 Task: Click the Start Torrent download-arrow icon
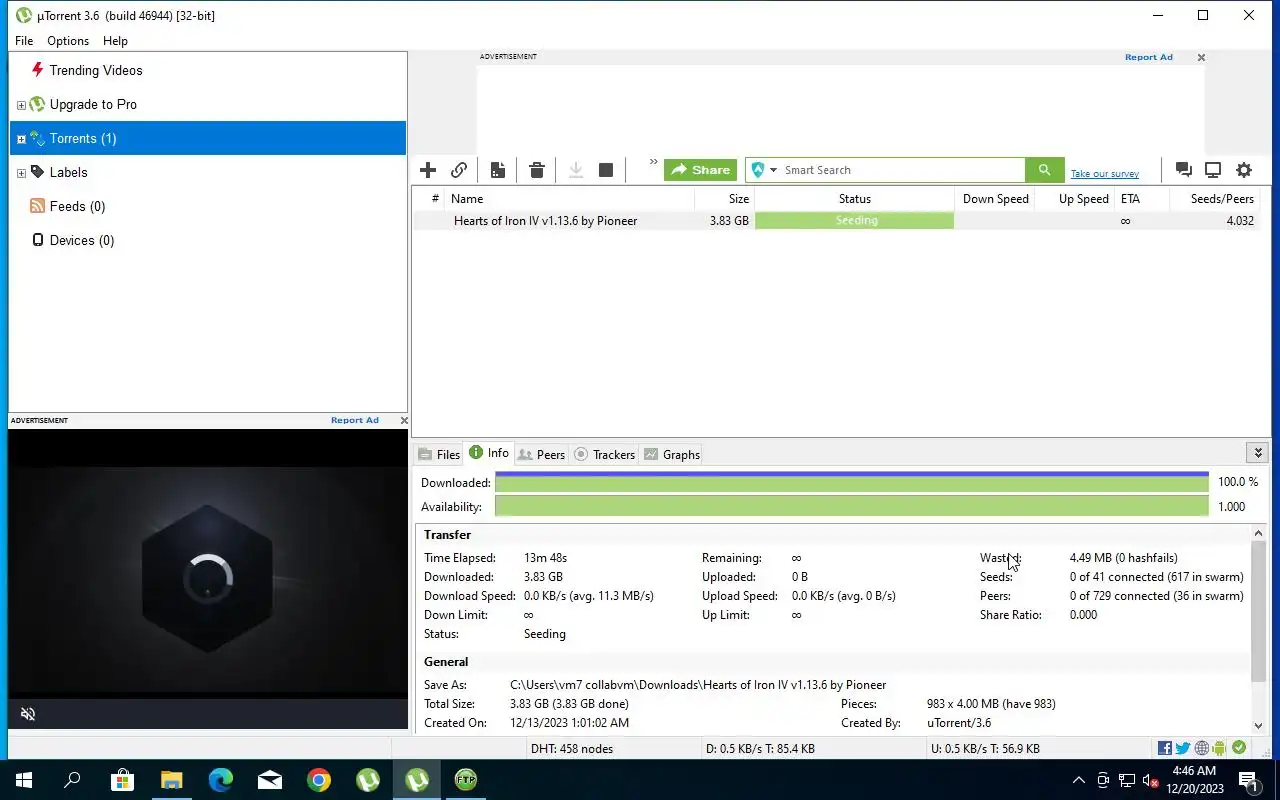[x=576, y=170]
